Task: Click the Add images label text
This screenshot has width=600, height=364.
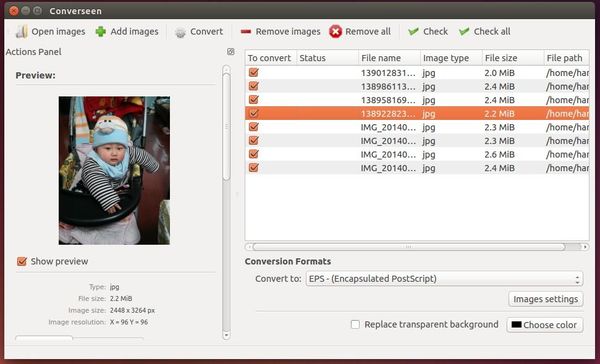Action: tap(134, 31)
